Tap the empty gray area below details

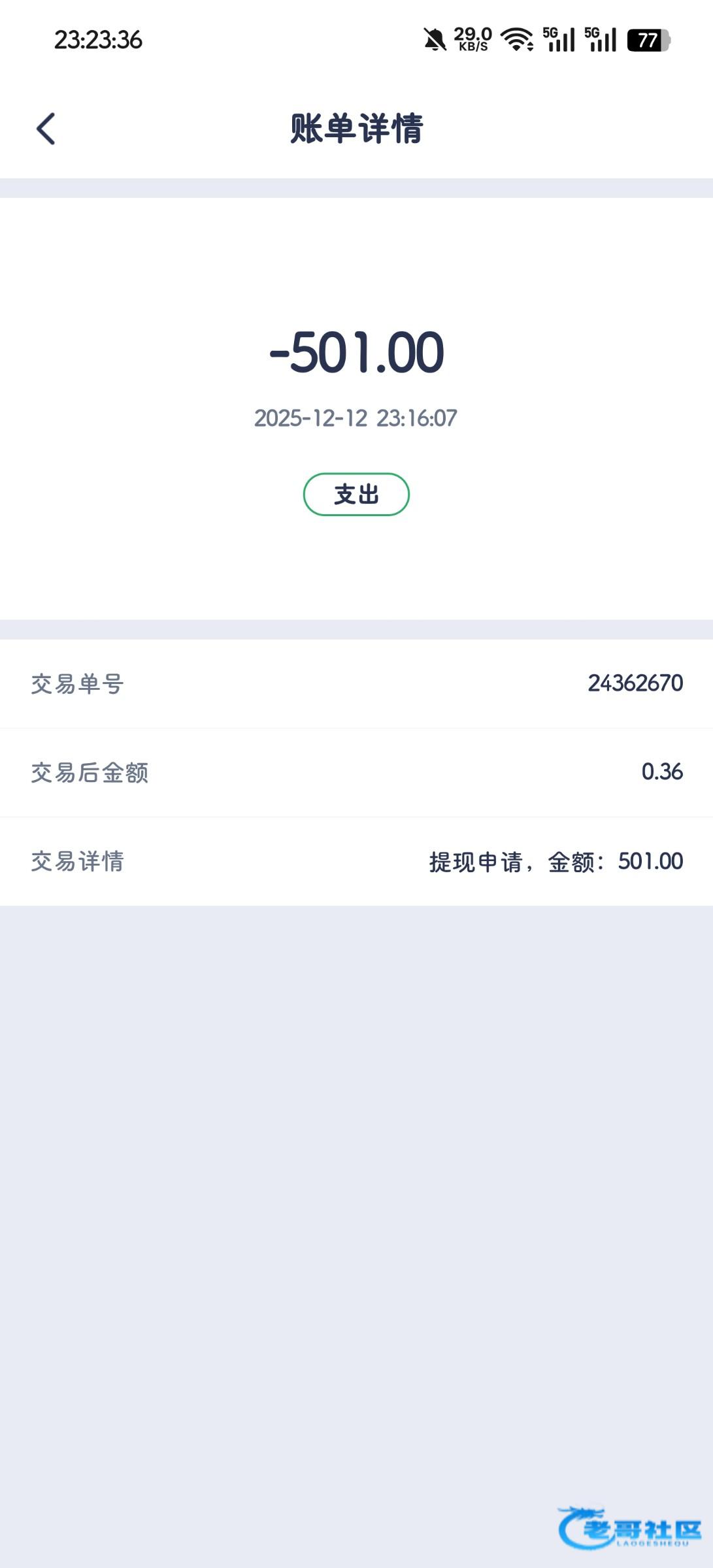[x=356, y=1176]
